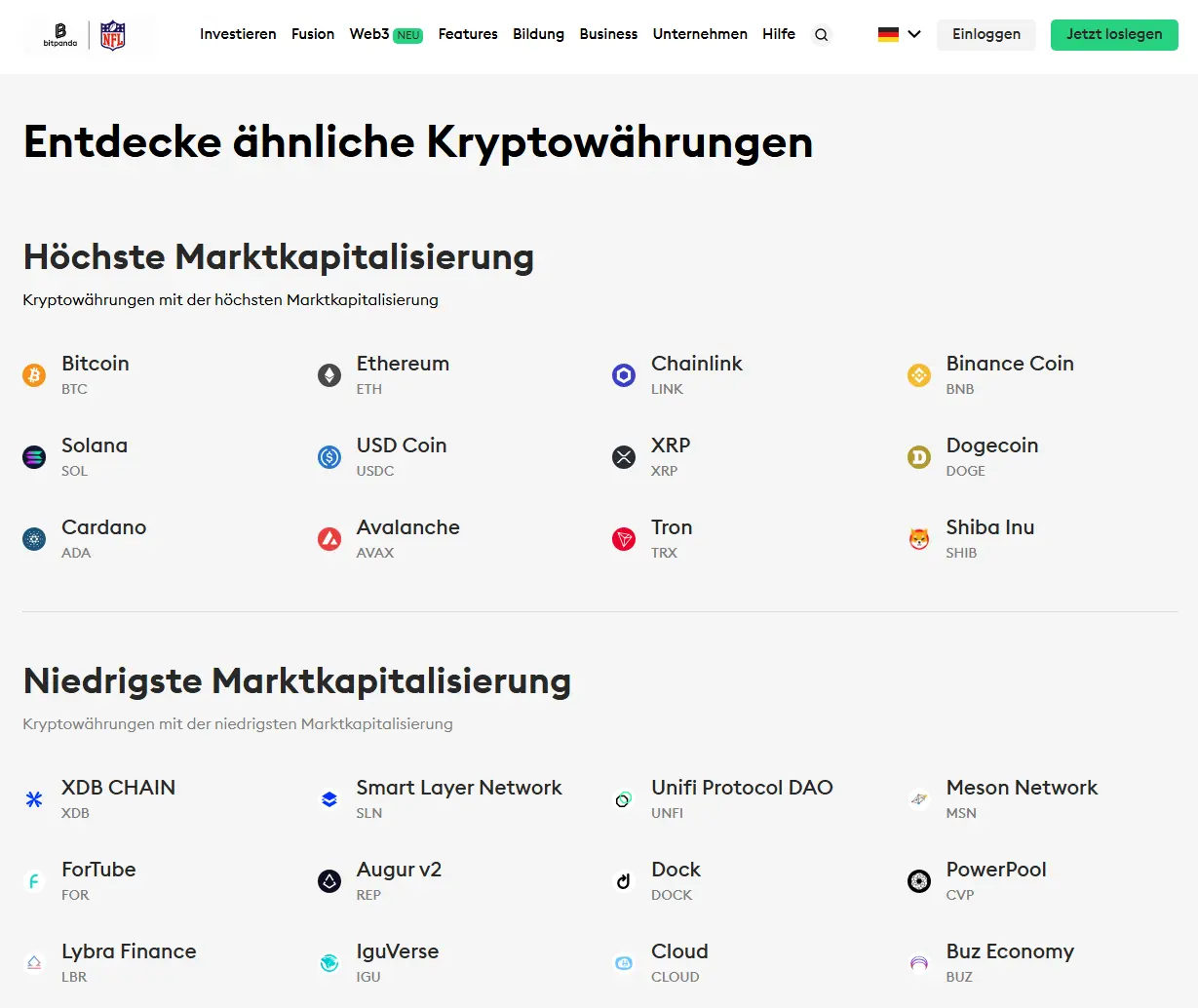
Task: Click the Smart Layer Network icon
Action: (329, 799)
